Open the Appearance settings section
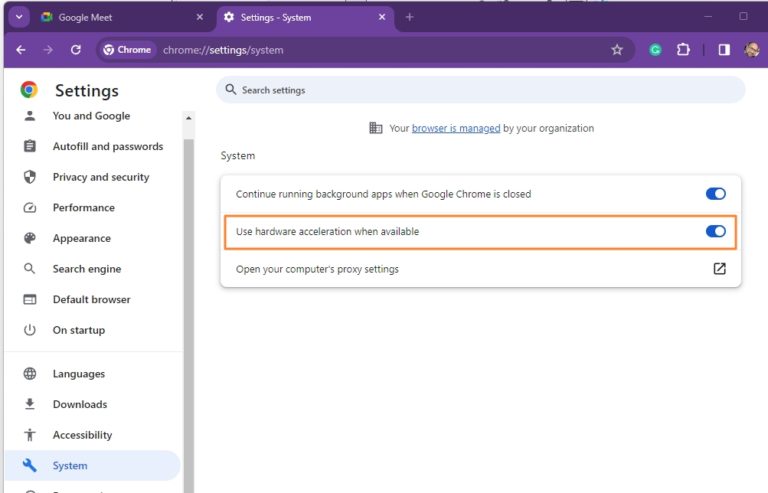Image resolution: width=768 pixels, height=493 pixels. click(x=81, y=238)
